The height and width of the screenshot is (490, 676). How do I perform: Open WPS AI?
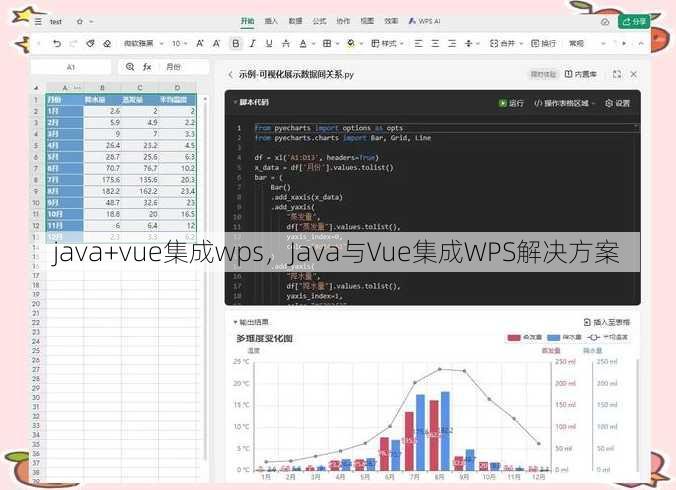424,21
